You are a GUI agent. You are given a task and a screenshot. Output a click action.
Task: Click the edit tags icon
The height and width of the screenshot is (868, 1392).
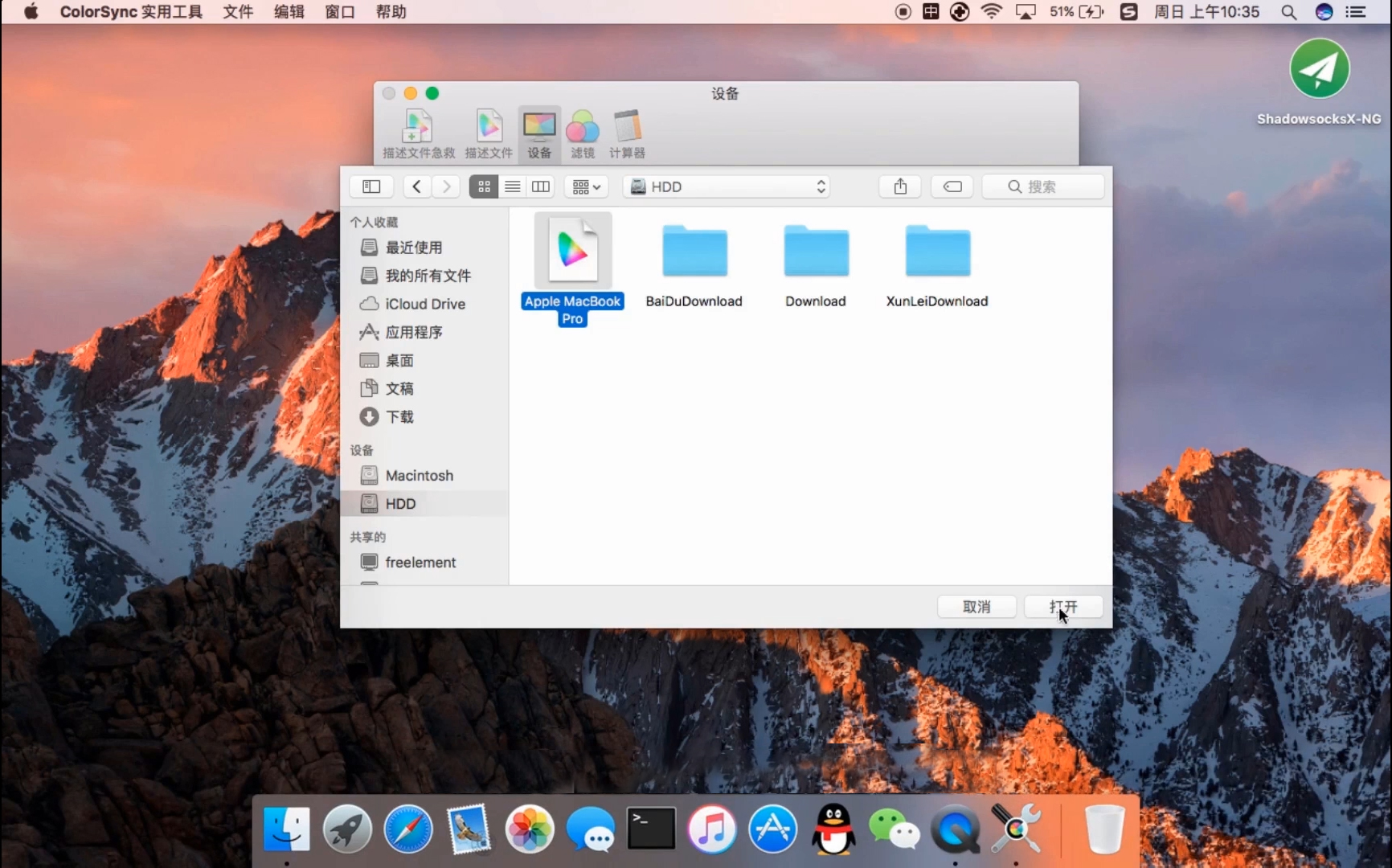coord(952,186)
